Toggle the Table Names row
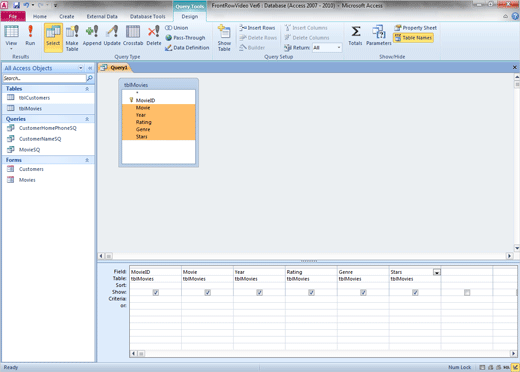The height and width of the screenshot is (372, 520). tap(413, 38)
